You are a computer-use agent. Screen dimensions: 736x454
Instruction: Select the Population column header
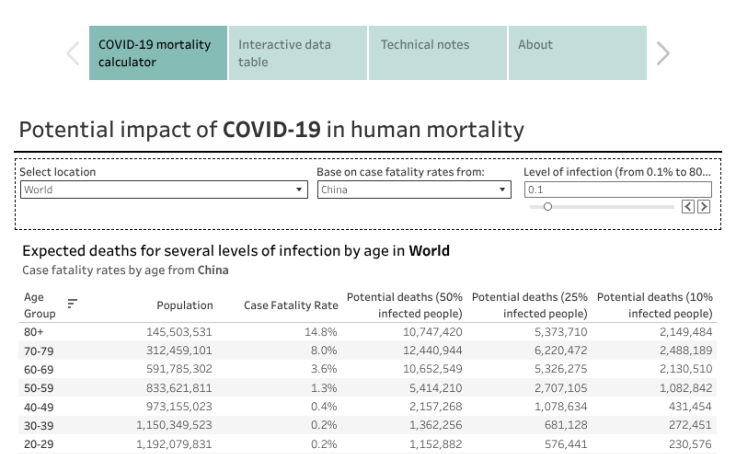coord(185,305)
